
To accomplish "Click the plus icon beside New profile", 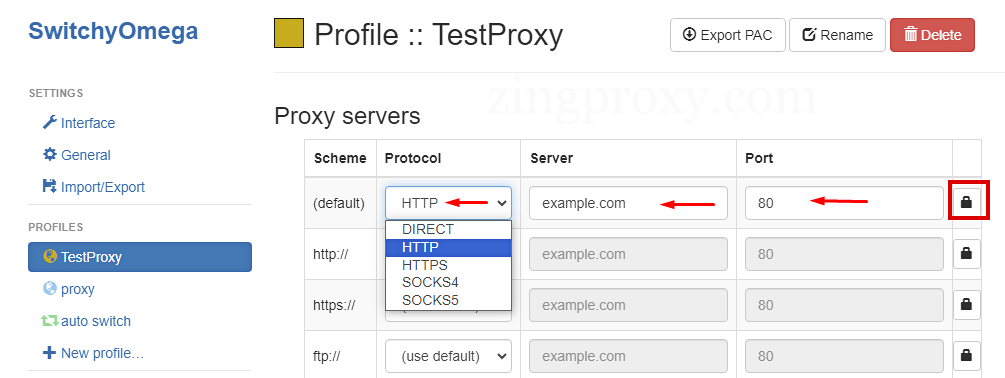I will tap(49, 352).
